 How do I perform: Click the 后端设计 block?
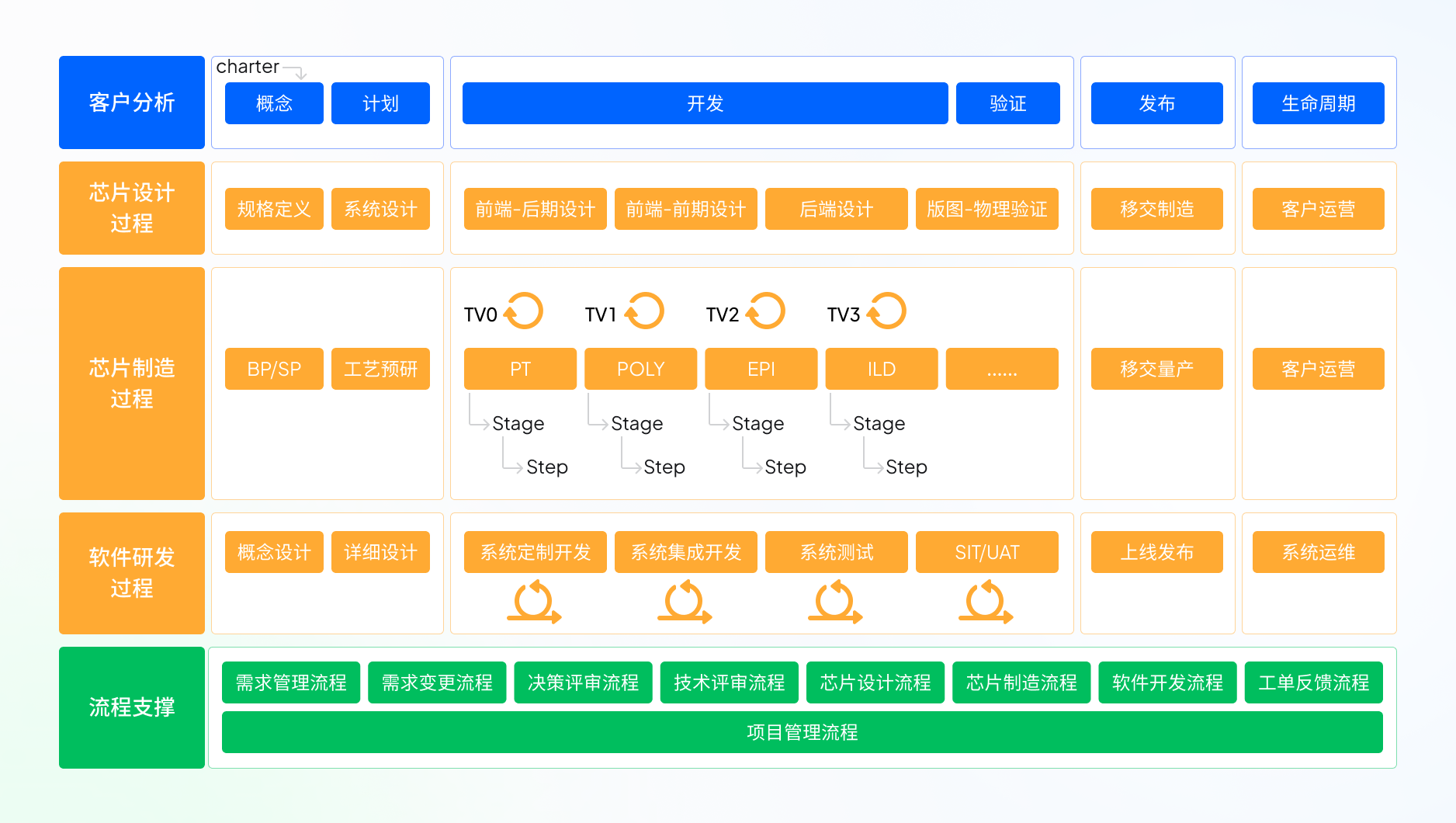coord(837,209)
